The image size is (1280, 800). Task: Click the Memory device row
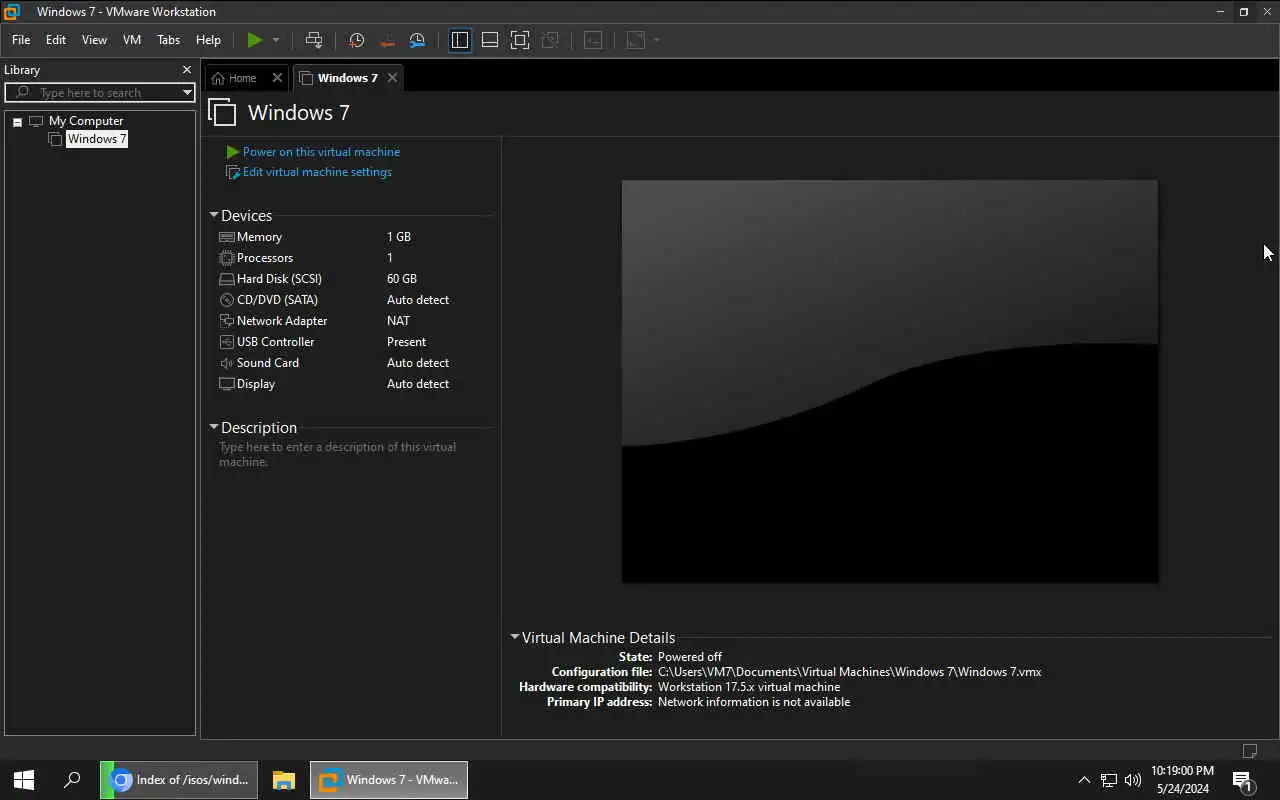coord(354,237)
